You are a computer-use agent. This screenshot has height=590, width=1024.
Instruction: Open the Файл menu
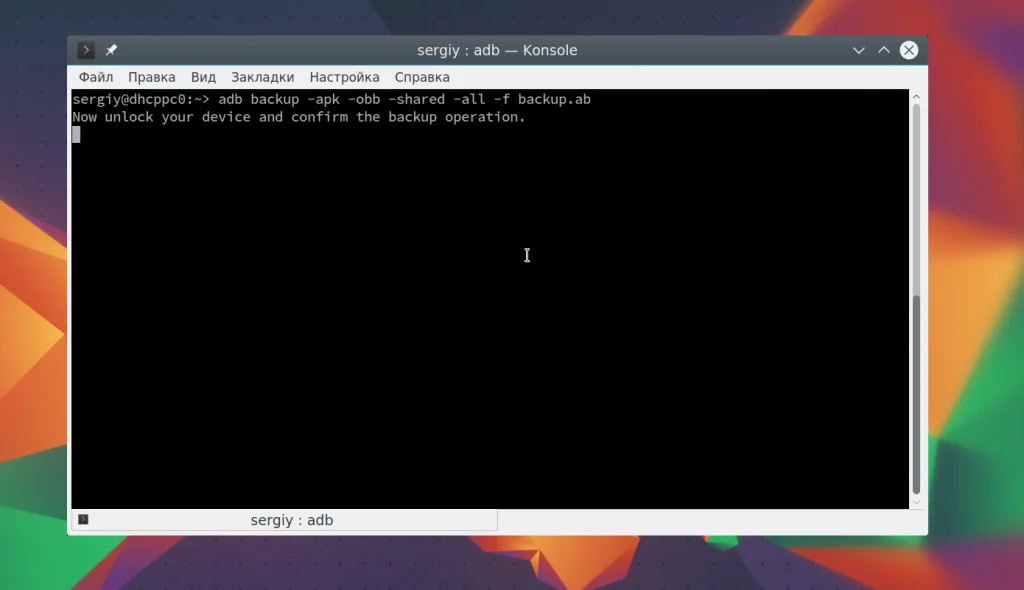pyautogui.click(x=96, y=77)
